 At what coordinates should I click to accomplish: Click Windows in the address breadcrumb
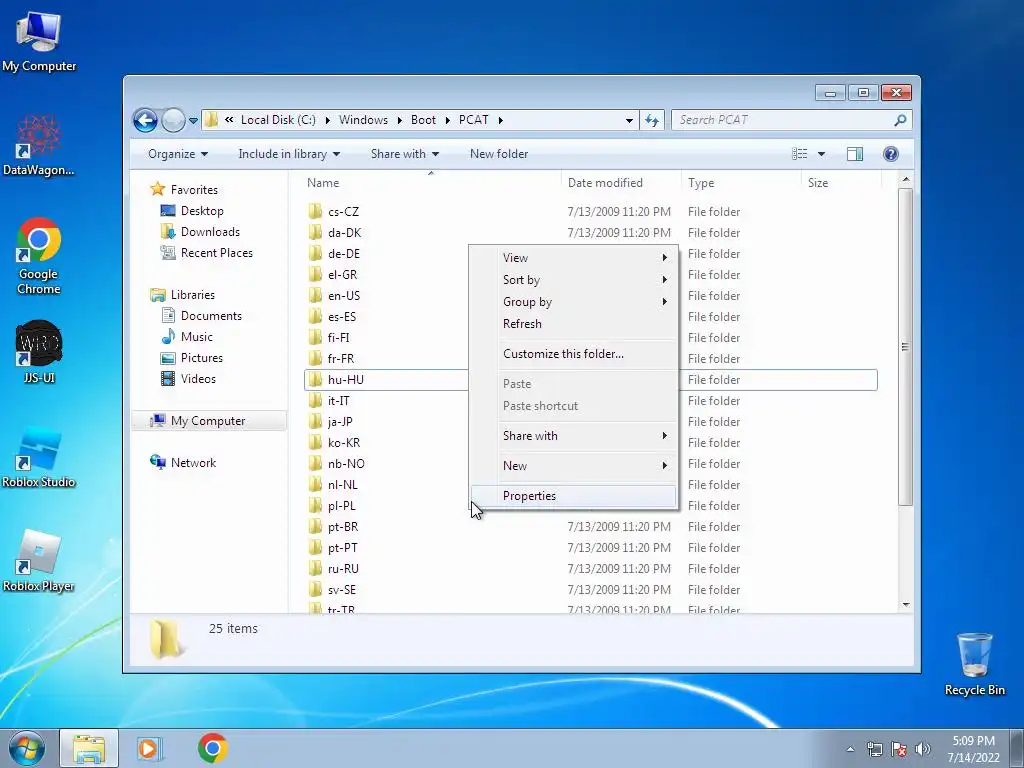click(363, 120)
